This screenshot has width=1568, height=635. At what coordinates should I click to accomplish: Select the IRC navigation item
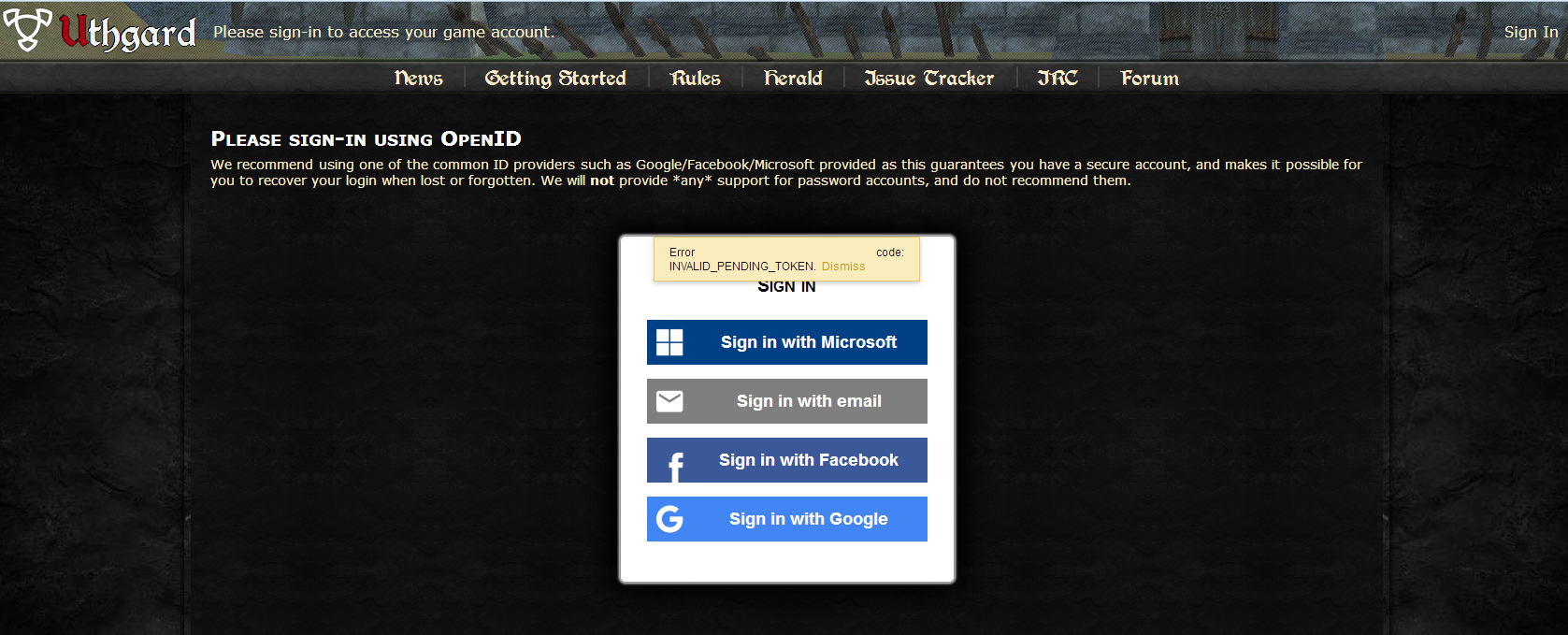(x=1057, y=79)
